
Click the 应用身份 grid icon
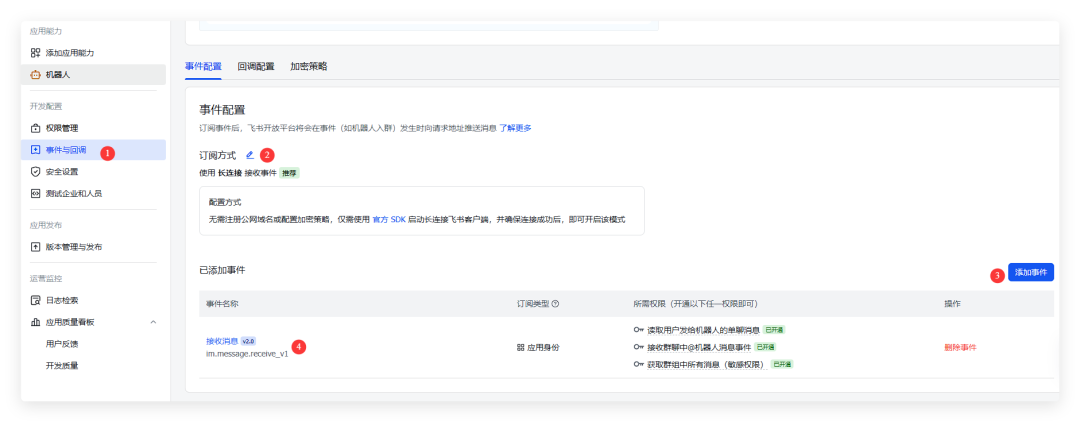(520, 347)
